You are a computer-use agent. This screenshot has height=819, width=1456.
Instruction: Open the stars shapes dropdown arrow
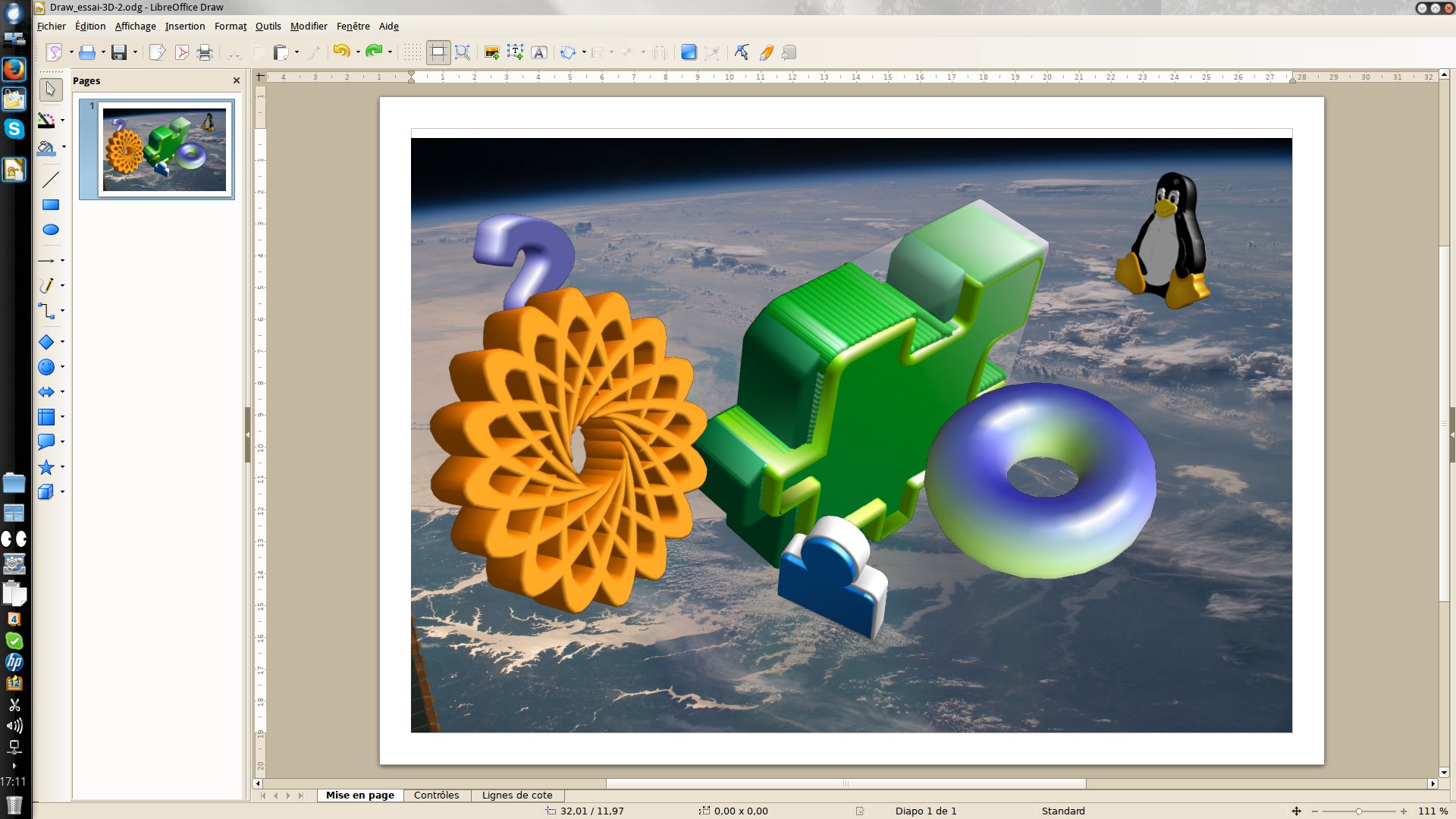63,467
